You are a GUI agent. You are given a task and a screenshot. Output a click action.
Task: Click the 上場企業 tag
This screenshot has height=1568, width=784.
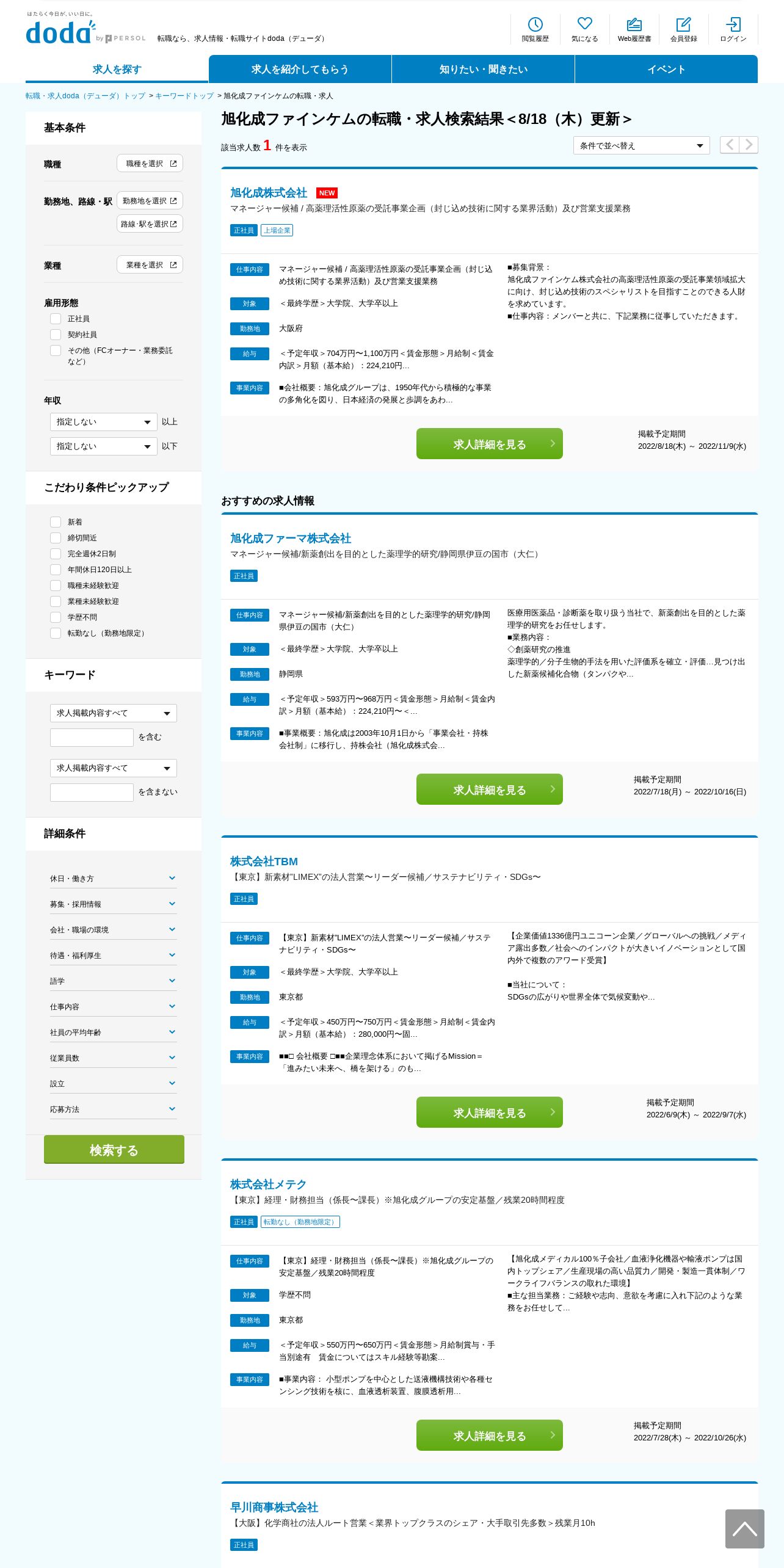(x=277, y=230)
